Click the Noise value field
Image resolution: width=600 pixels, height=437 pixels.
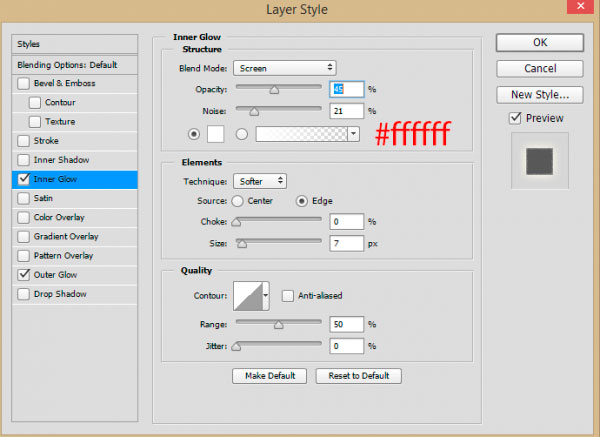click(347, 111)
